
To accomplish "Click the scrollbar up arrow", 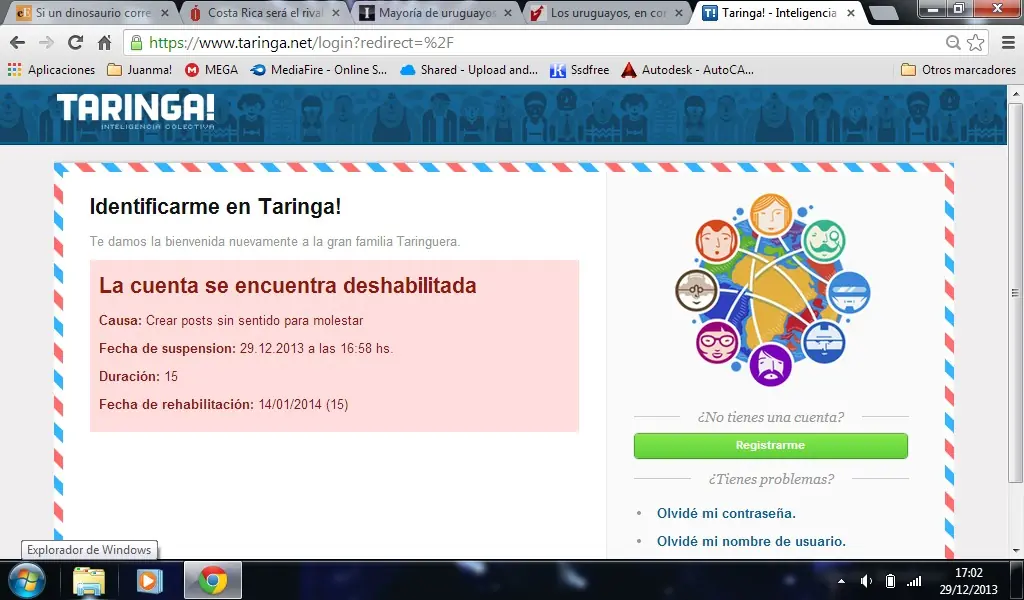I will (1015, 94).
